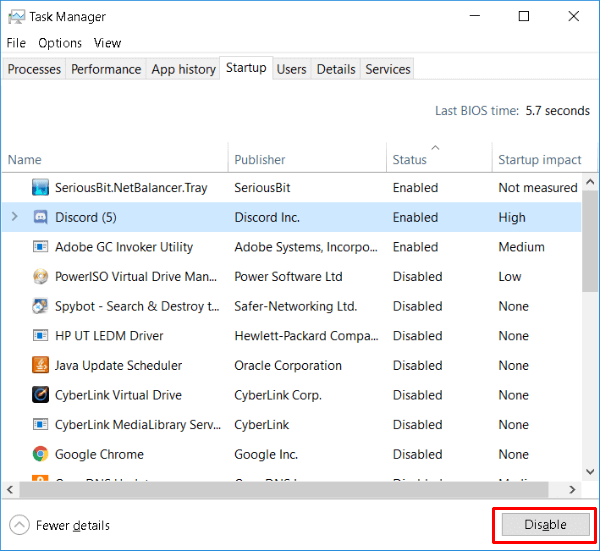Click the Medium startup impact value
600x551 pixels.
(521, 247)
